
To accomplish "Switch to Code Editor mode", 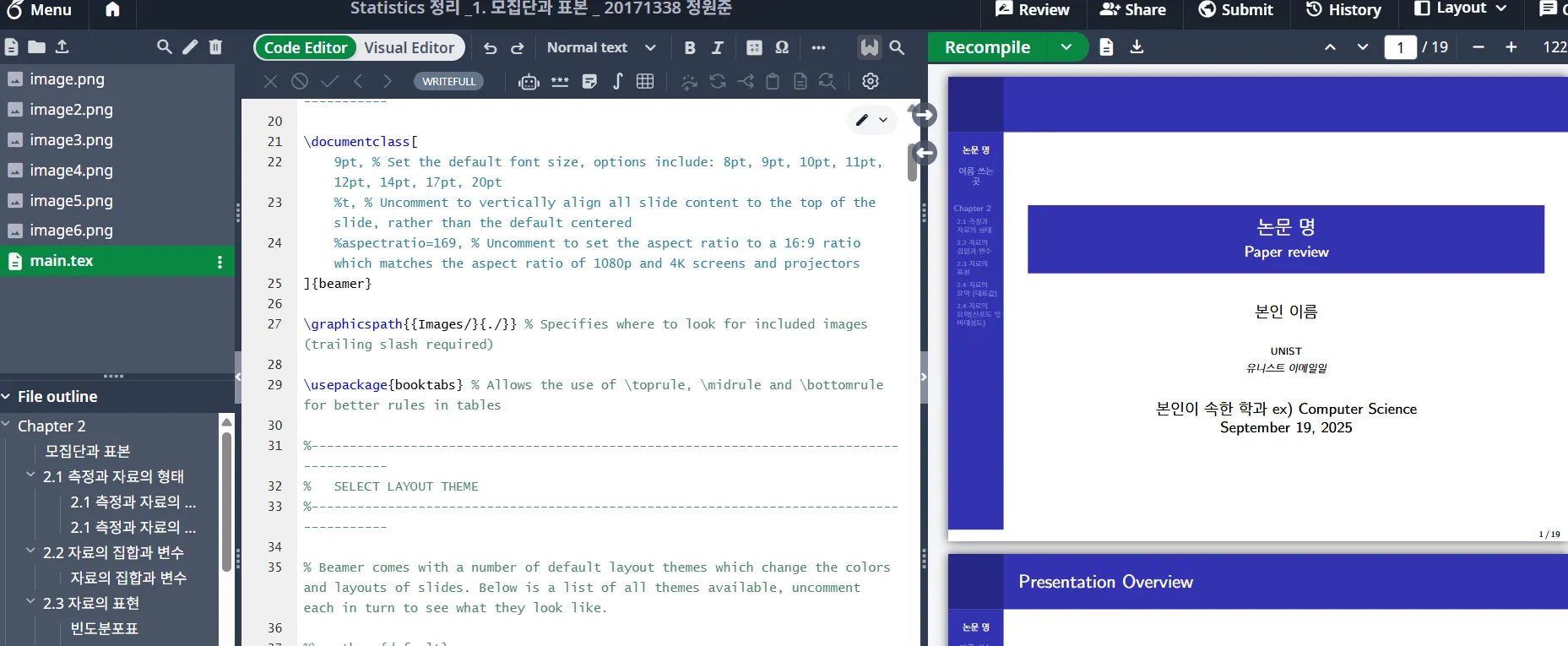I will (306, 48).
